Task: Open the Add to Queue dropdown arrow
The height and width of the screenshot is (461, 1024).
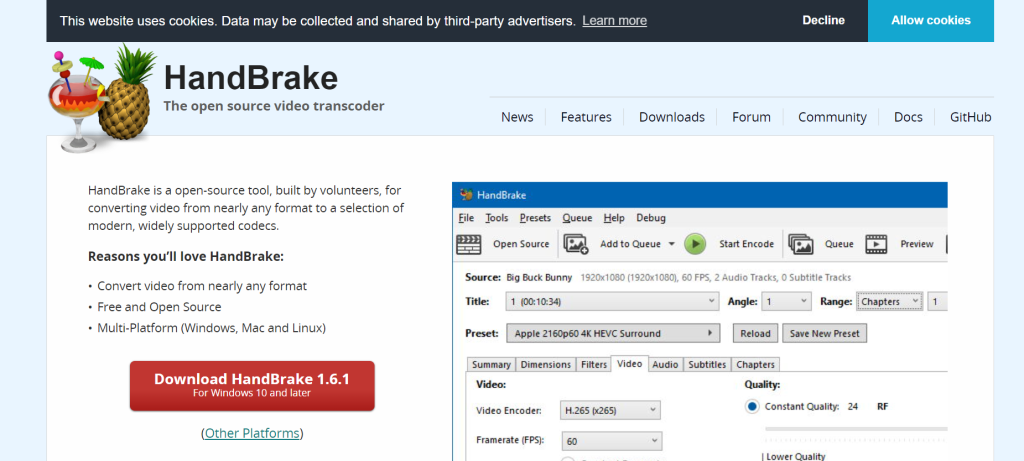Action: point(671,244)
